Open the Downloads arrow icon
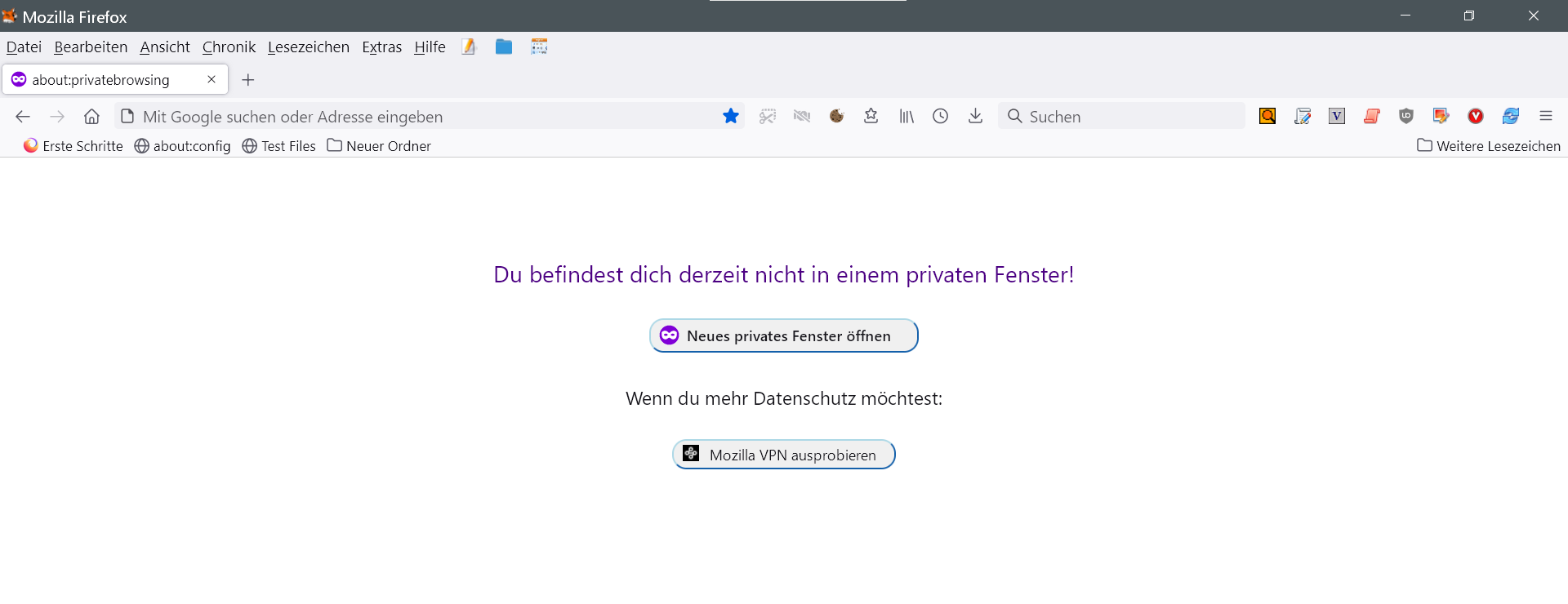This screenshot has width=1568, height=604. [x=975, y=116]
